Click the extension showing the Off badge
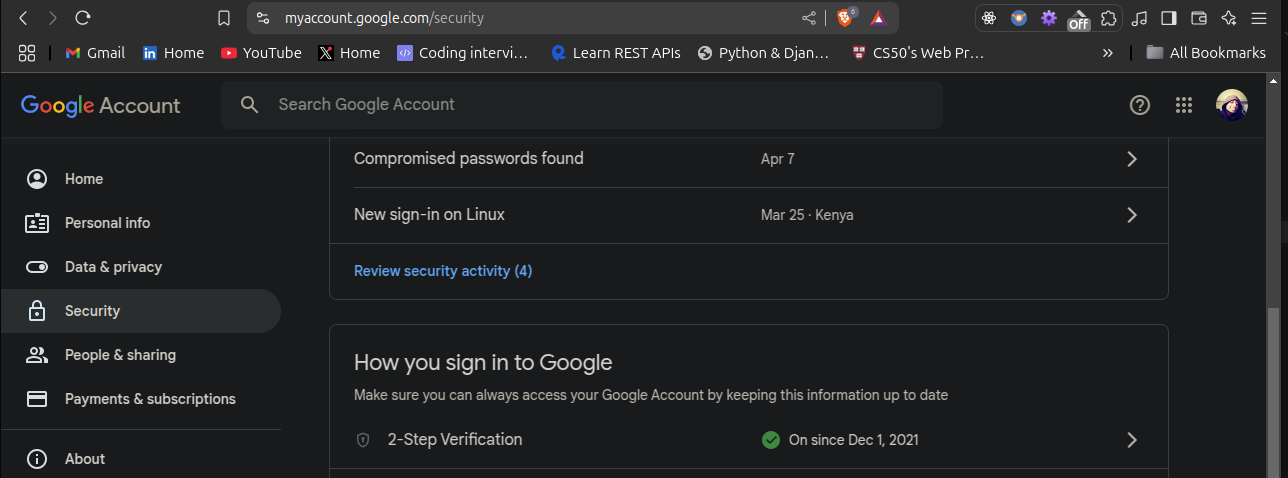This screenshot has width=1288, height=478. (x=1078, y=19)
